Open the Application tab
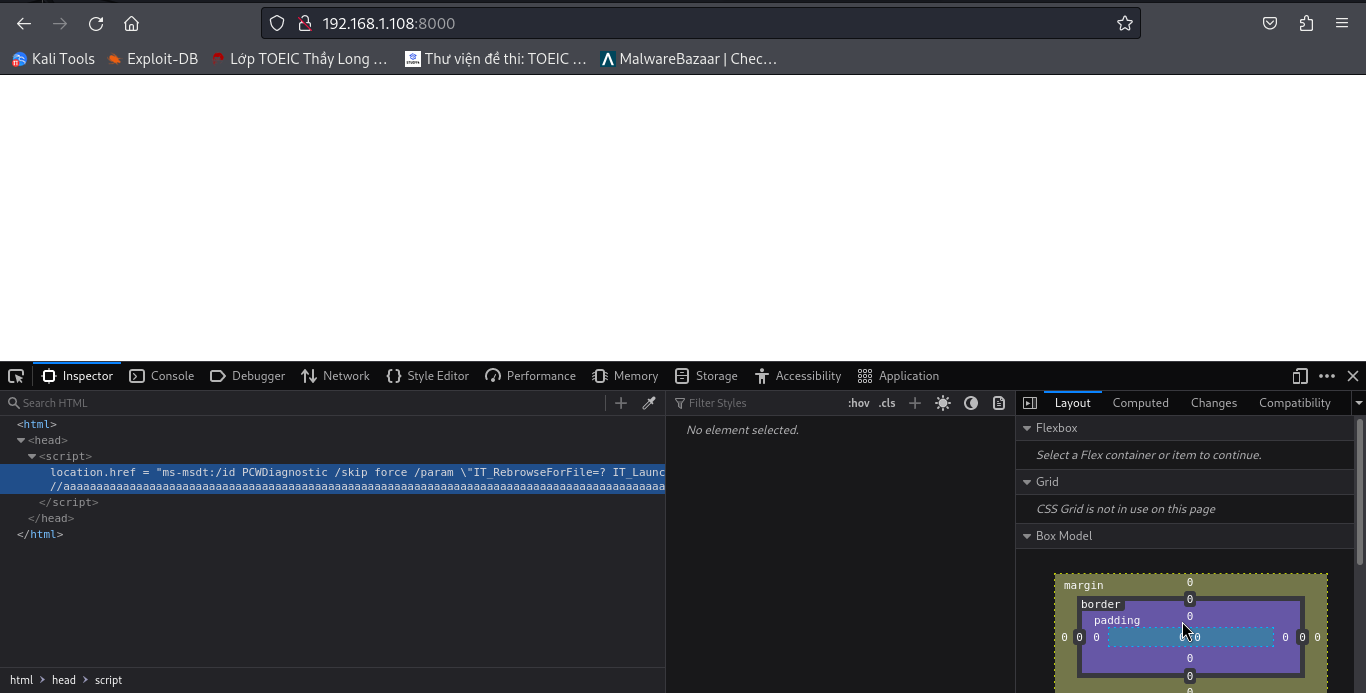The image size is (1366, 693). point(898,376)
